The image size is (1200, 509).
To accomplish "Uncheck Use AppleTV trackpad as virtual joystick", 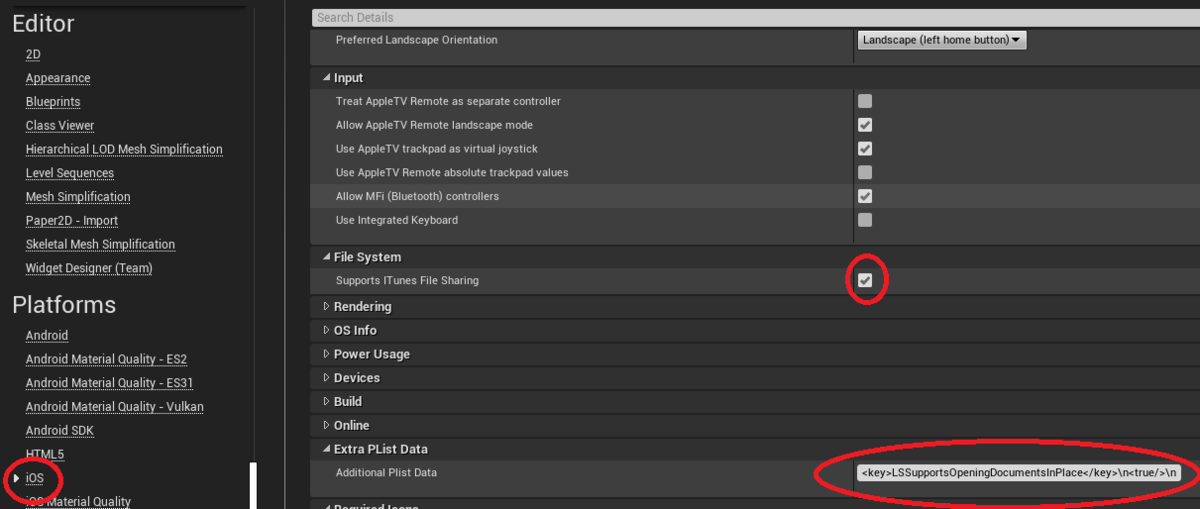I will click(865, 149).
